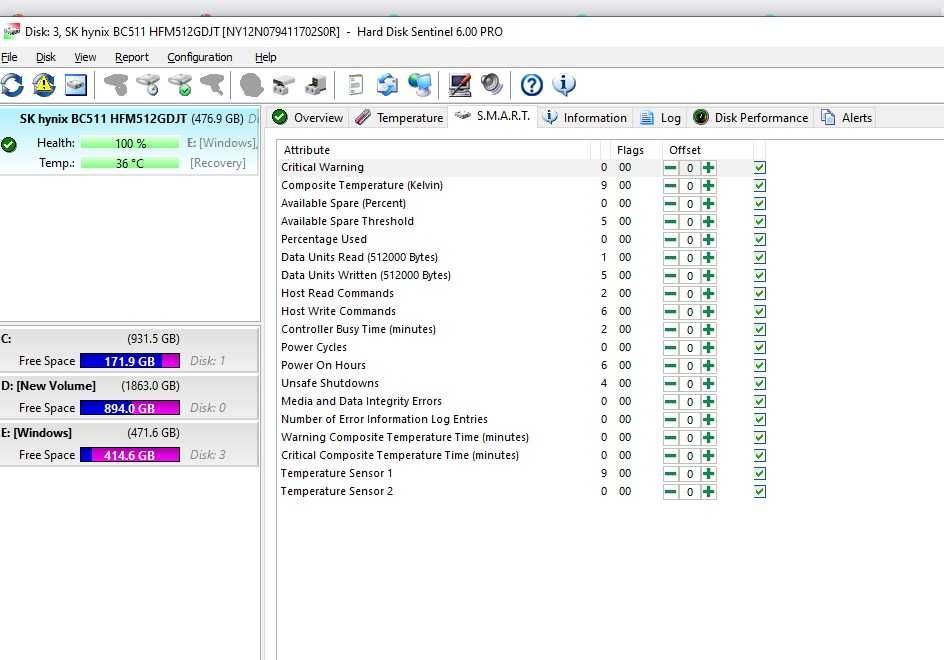Click the offset field for Number of Error Information Log Entries
This screenshot has height=660, width=944.
coord(690,420)
